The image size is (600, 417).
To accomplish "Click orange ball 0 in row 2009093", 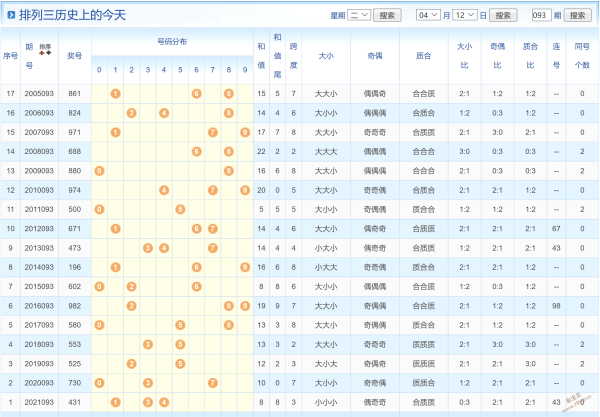I will tap(99, 171).
